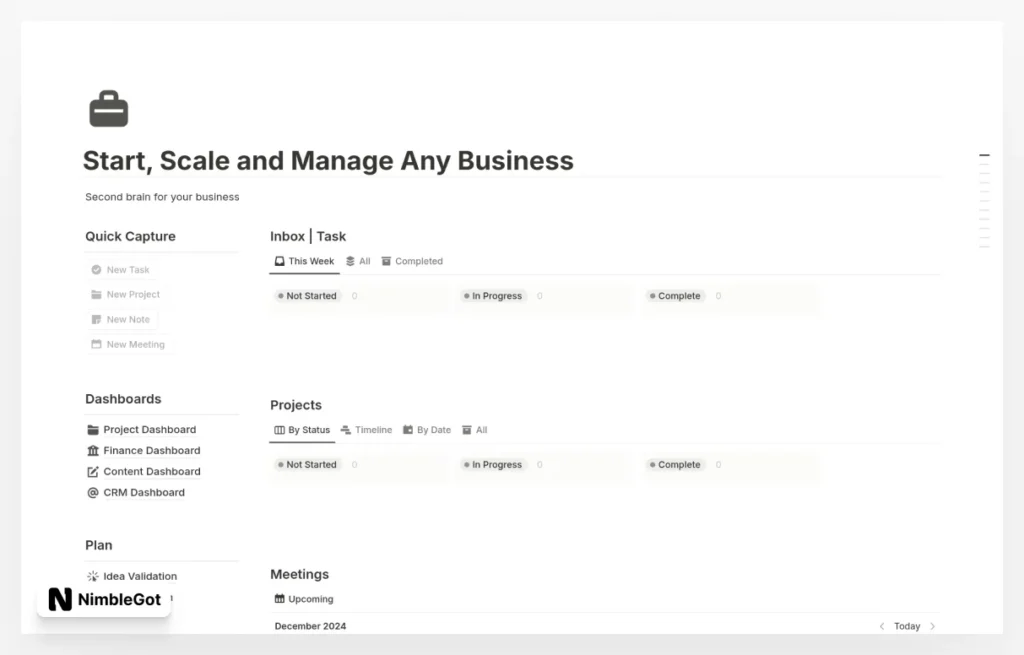
Task: Collapse the page outline using the dash control
Action: click(985, 155)
